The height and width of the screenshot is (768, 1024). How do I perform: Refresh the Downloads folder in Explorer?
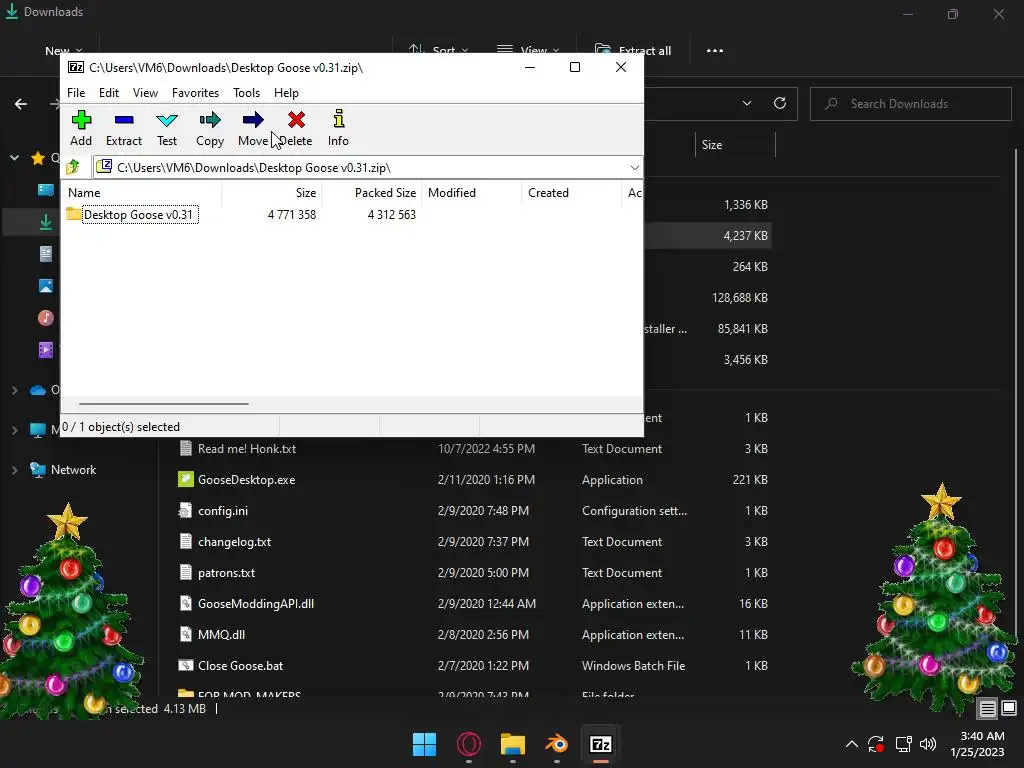click(780, 103)
